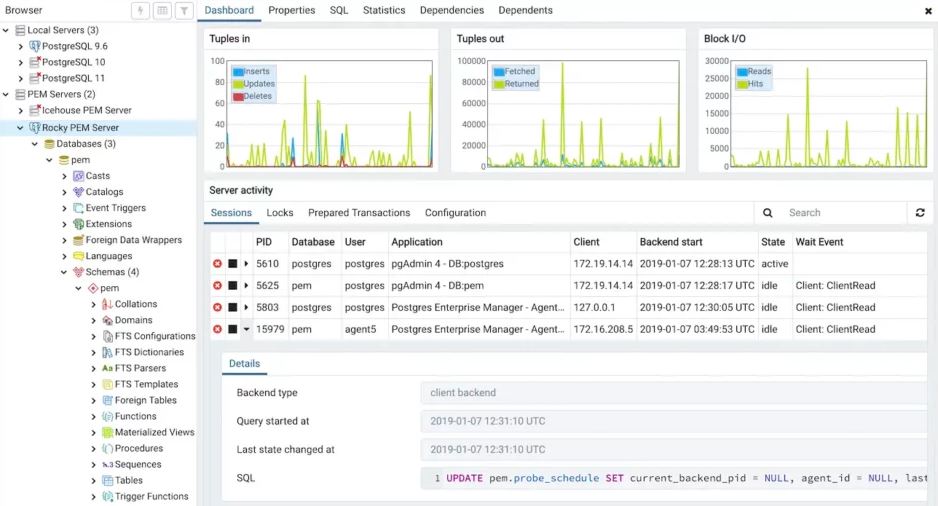
Task: Click the Icehouse PEM Server icon
Action: click(35, 110)
